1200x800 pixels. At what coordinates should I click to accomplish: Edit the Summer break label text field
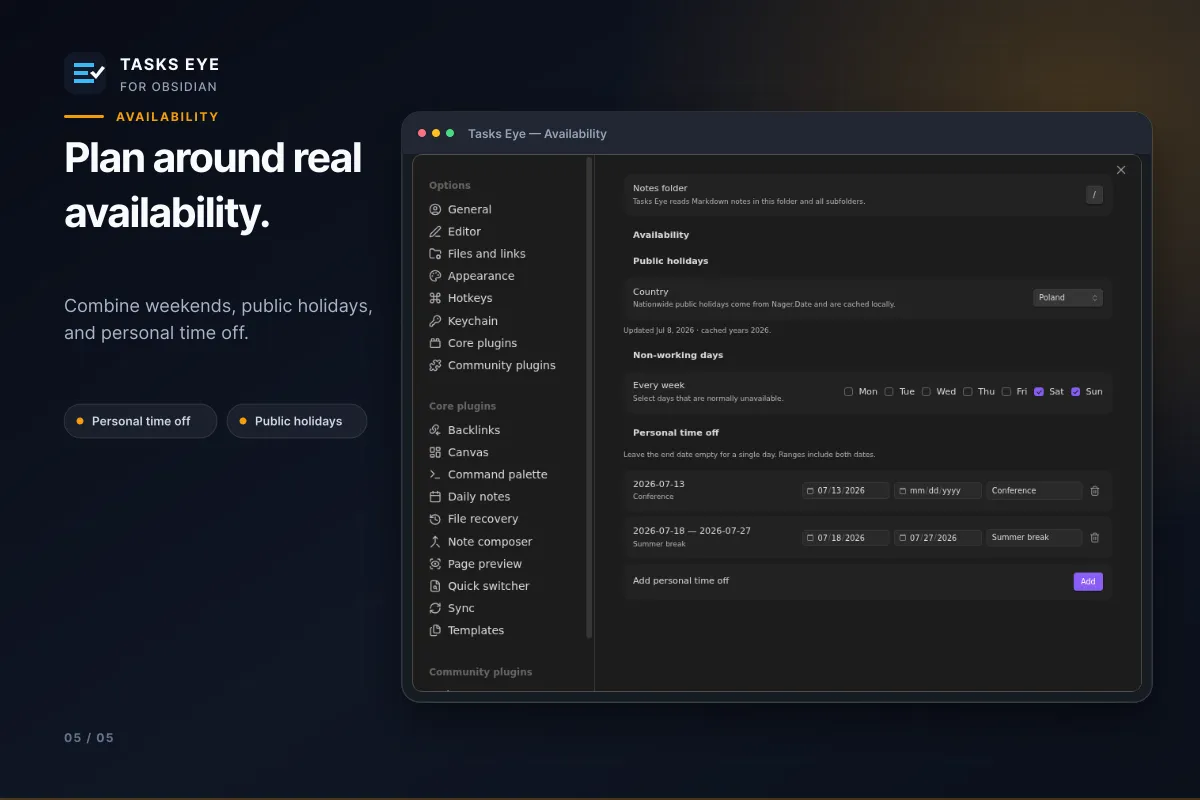(1034, 538)
